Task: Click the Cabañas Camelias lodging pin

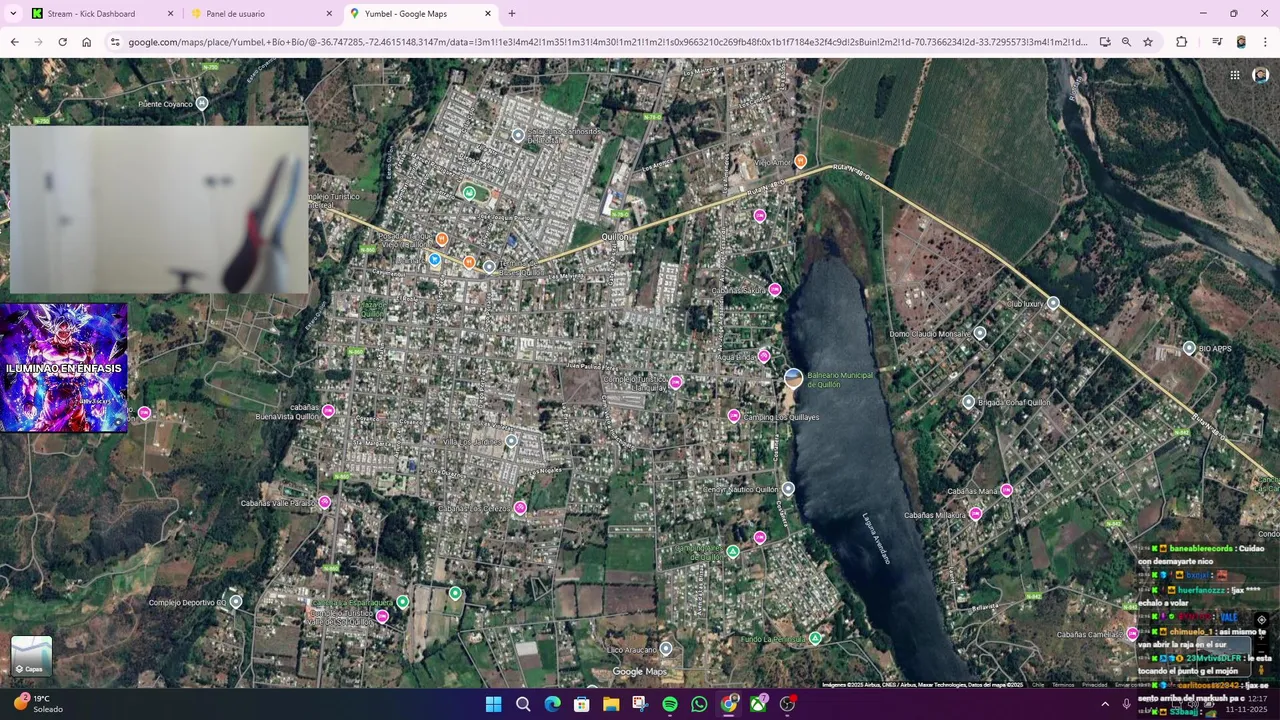Action: tap(1132, 634)
